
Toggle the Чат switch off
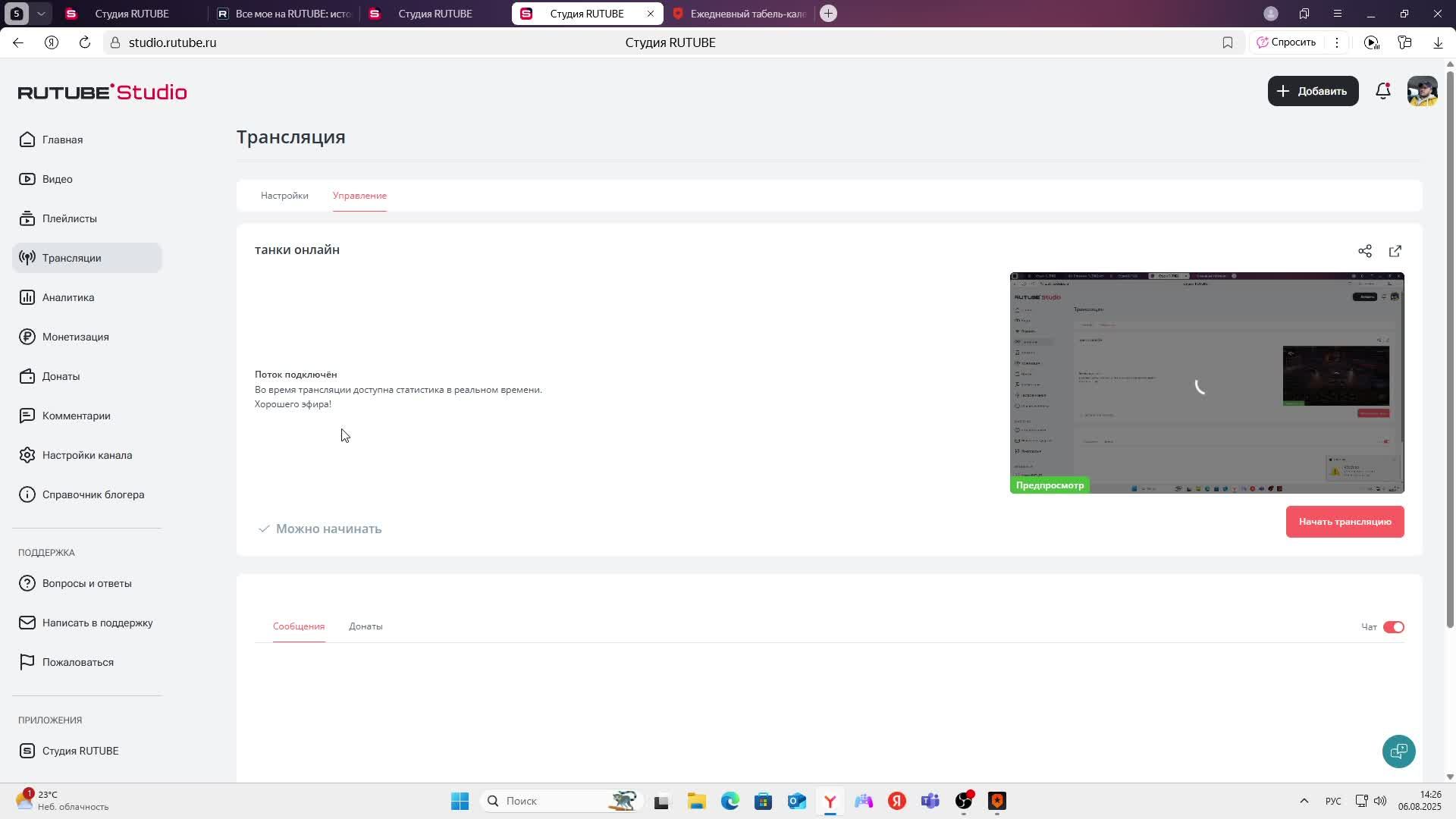point(1394,627)
